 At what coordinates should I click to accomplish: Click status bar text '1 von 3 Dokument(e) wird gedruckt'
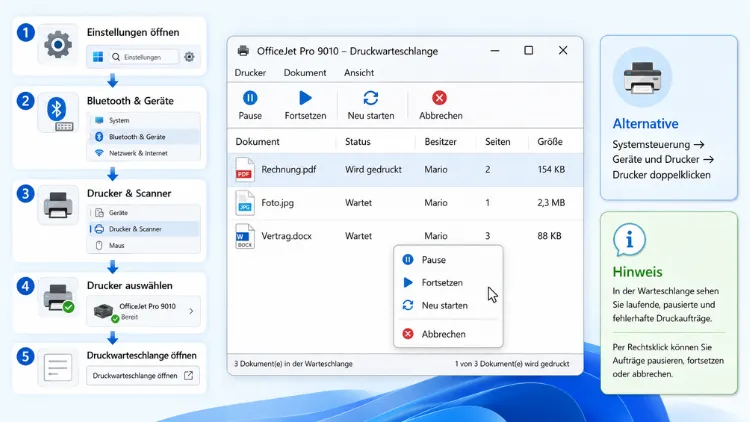512,364
